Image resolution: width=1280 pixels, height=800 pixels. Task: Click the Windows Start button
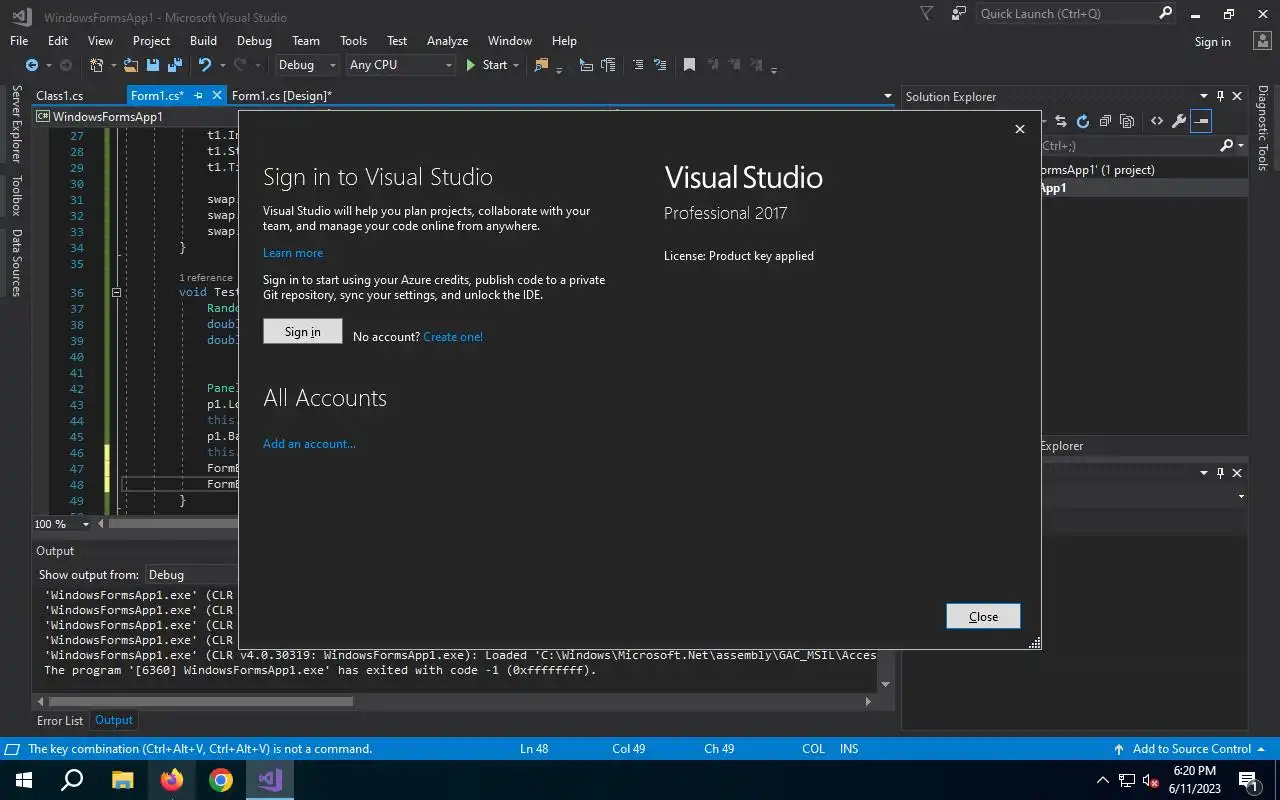point(24,779)
